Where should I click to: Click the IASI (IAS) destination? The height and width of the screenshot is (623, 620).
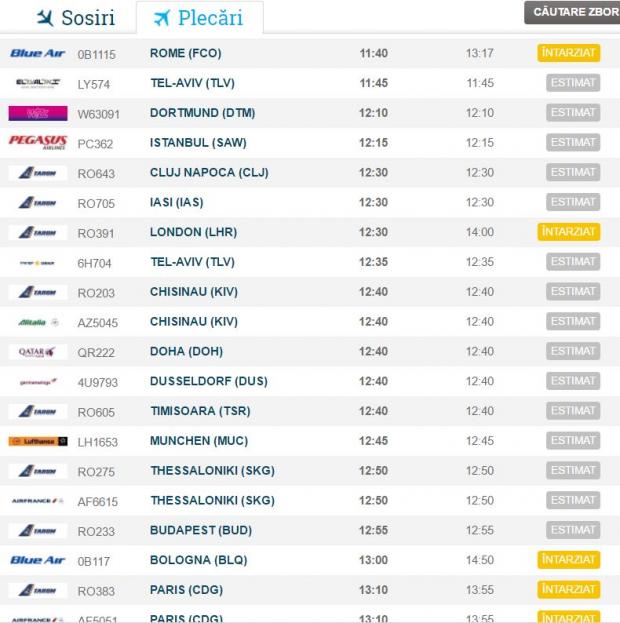tap(176, 202)
